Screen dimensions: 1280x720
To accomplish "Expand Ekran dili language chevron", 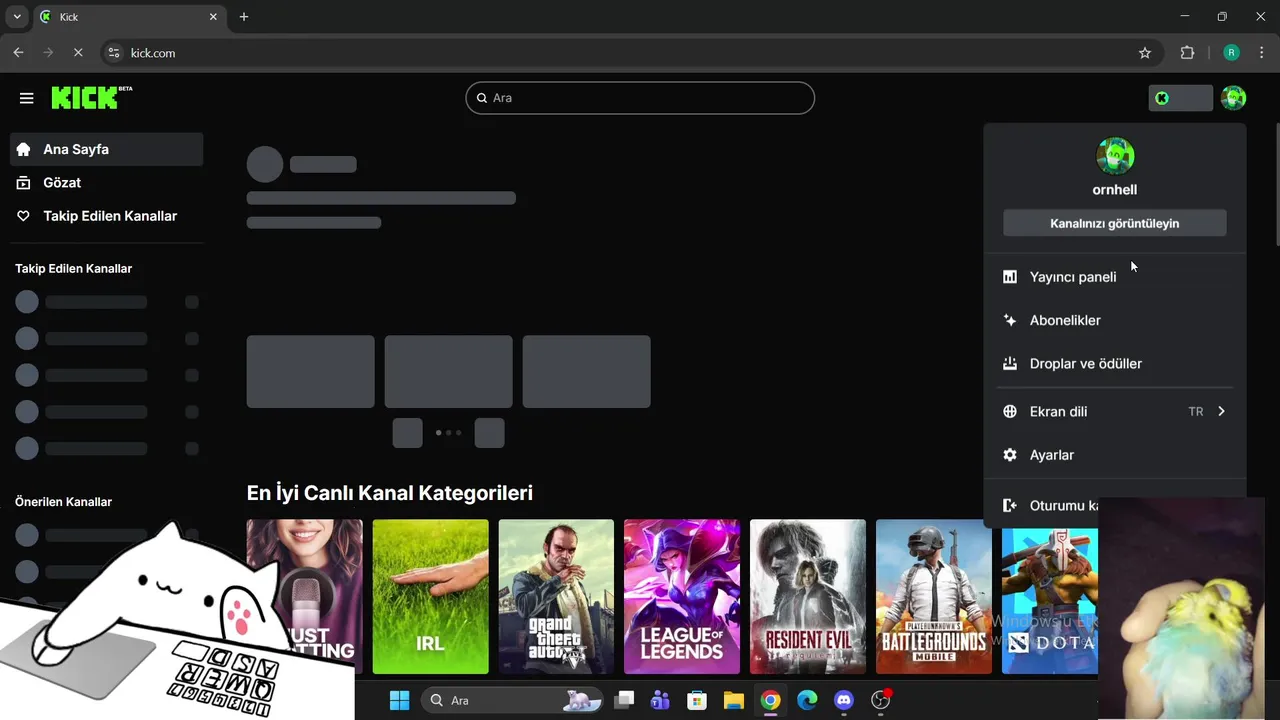I will pos(1221,412).
